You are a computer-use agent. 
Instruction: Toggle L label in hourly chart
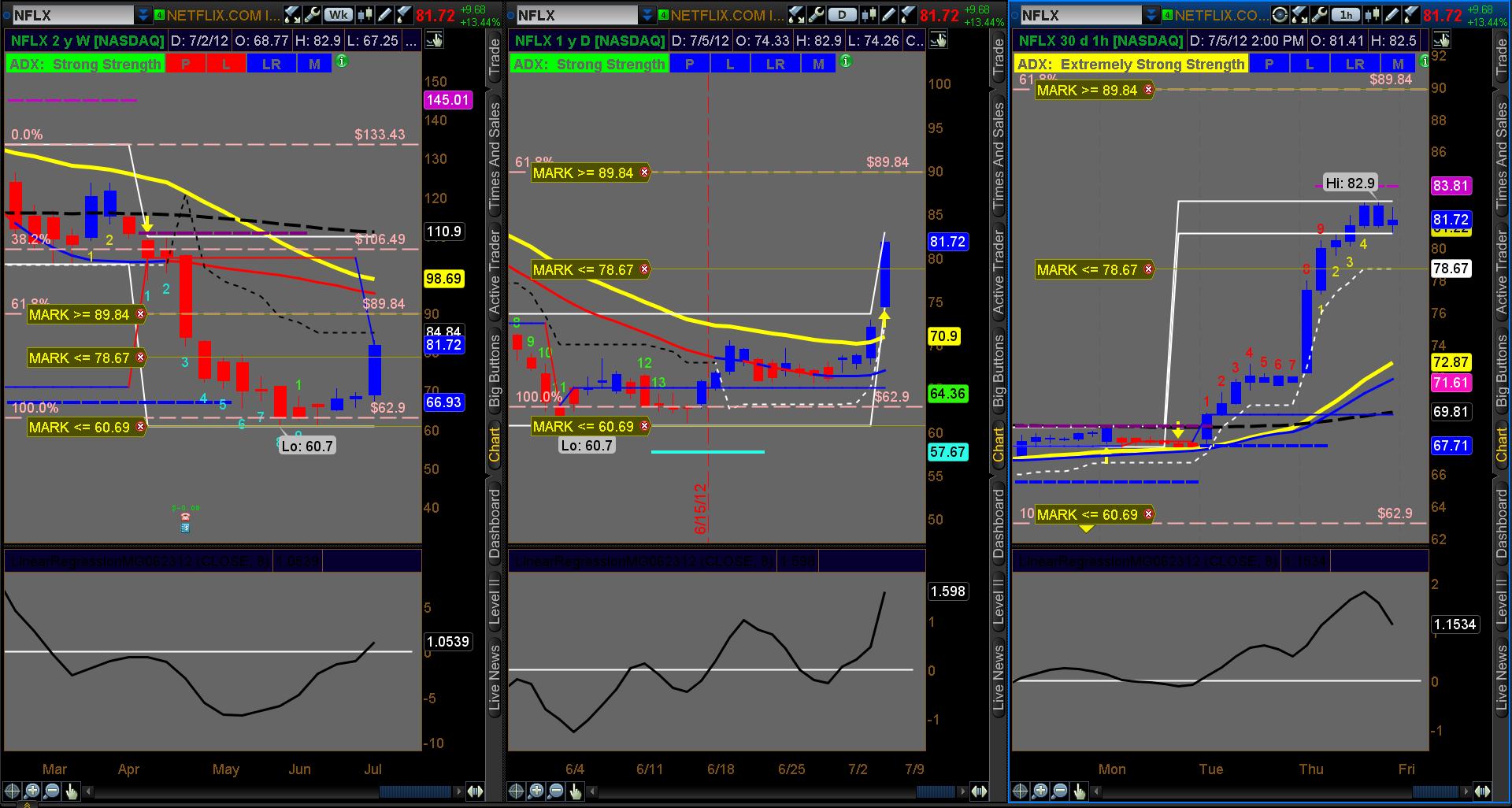1310,64
